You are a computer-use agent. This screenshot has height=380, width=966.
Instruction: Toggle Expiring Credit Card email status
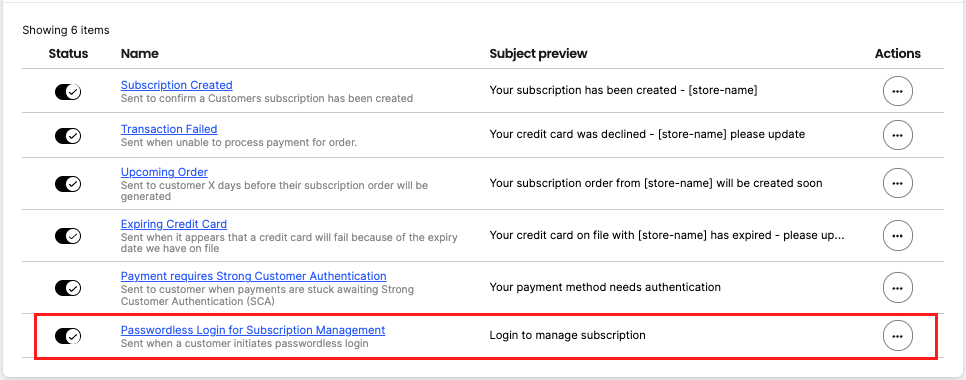point(68,235)
